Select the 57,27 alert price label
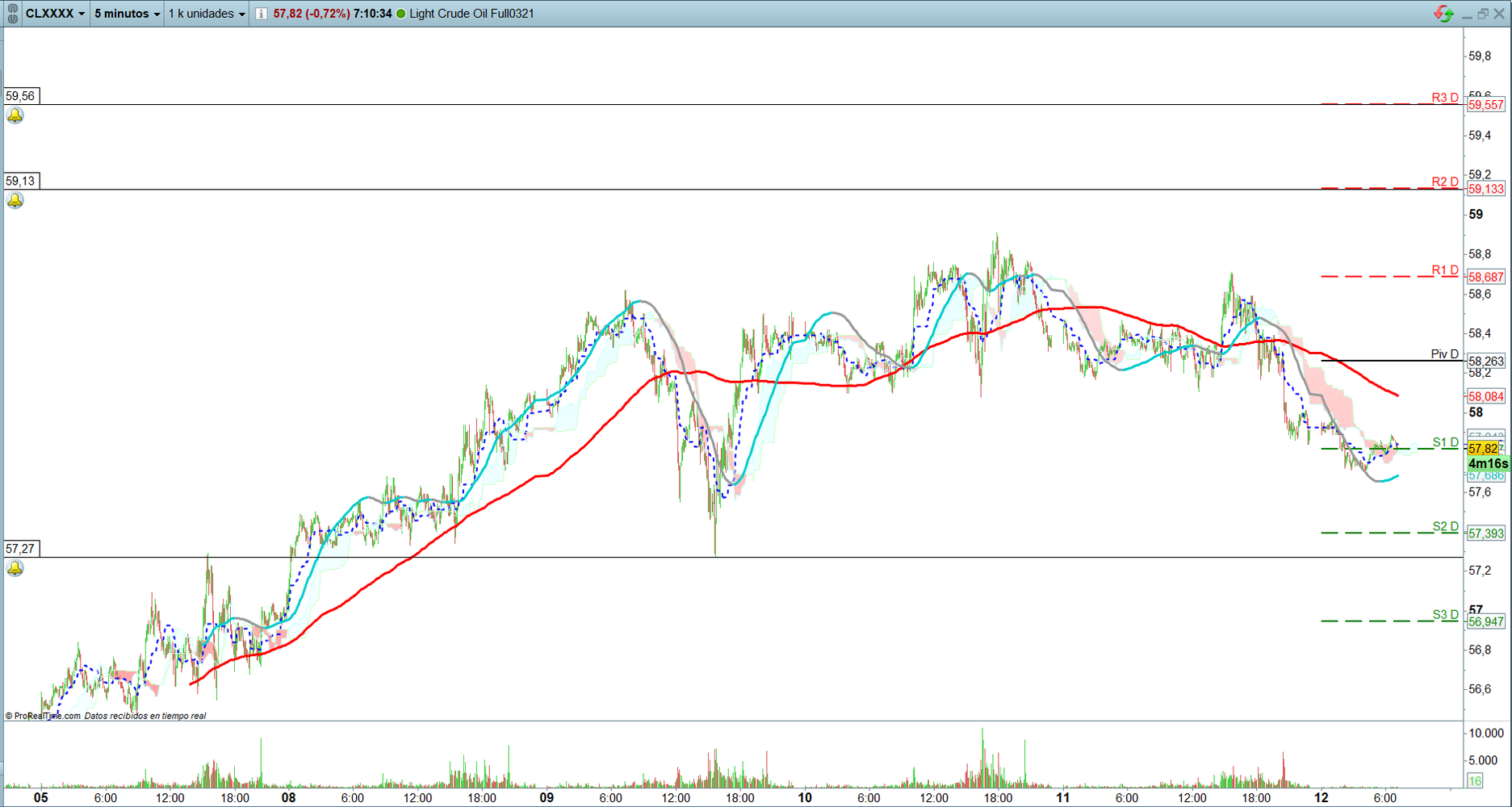The height and width of the screenshot is (807, 1512). (x=21, y=549)
